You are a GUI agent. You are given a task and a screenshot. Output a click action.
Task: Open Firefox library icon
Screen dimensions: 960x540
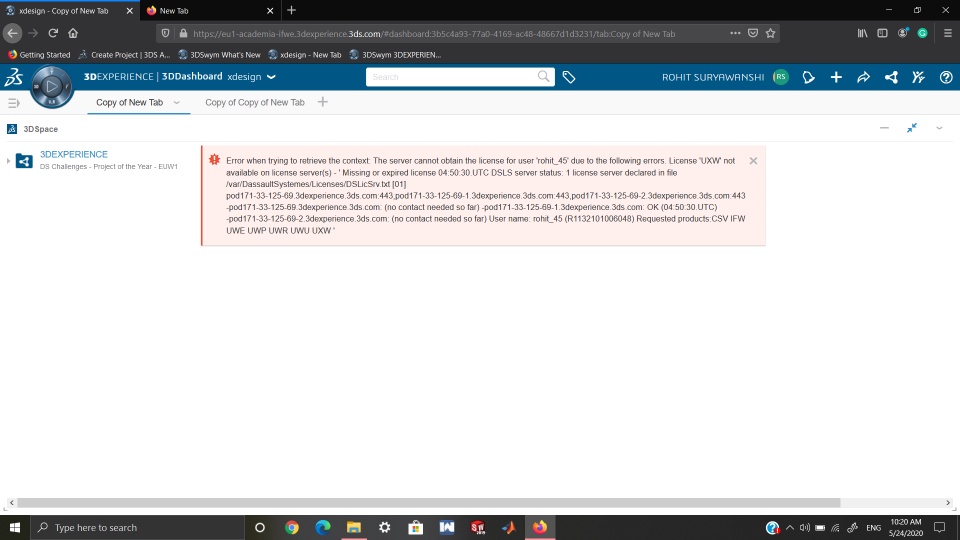click(862, 33)
